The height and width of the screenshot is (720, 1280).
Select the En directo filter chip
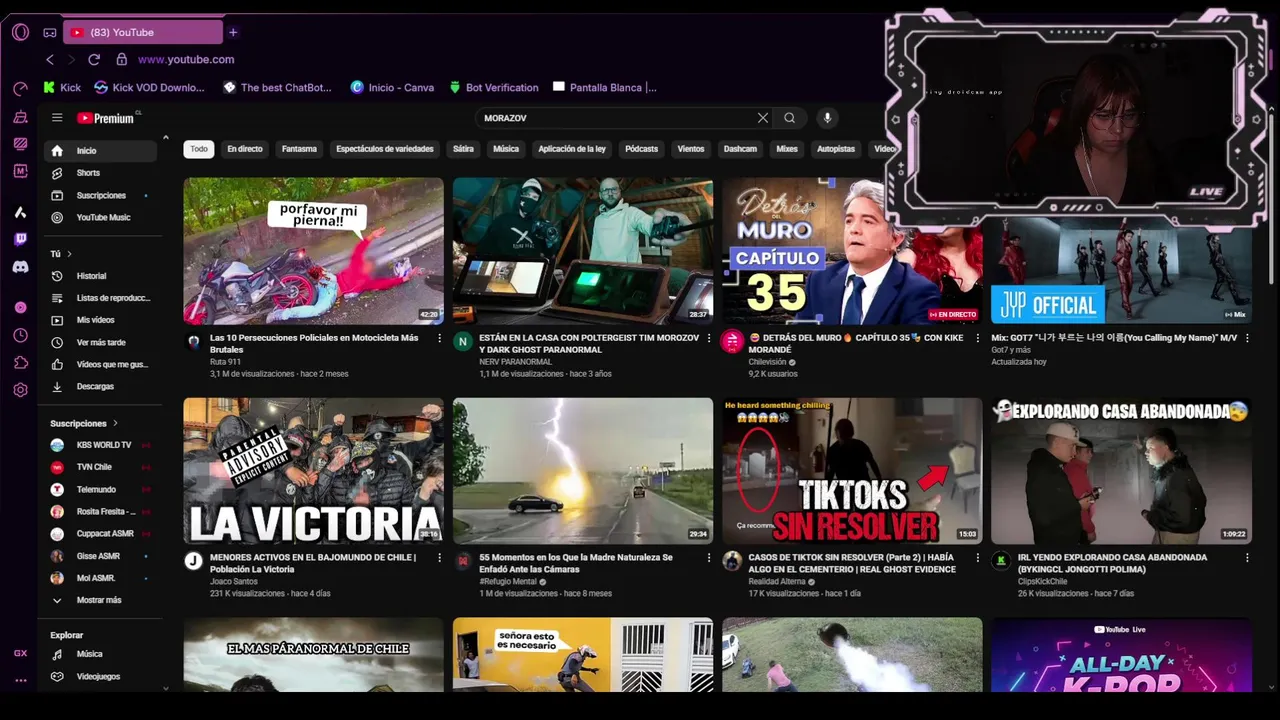point(245,149)
